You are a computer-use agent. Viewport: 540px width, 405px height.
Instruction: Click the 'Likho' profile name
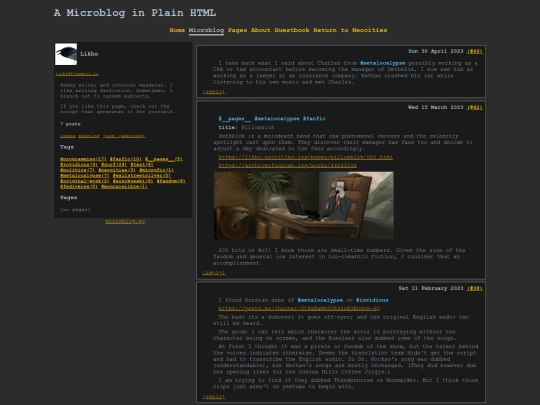click(x=89, y=54)
